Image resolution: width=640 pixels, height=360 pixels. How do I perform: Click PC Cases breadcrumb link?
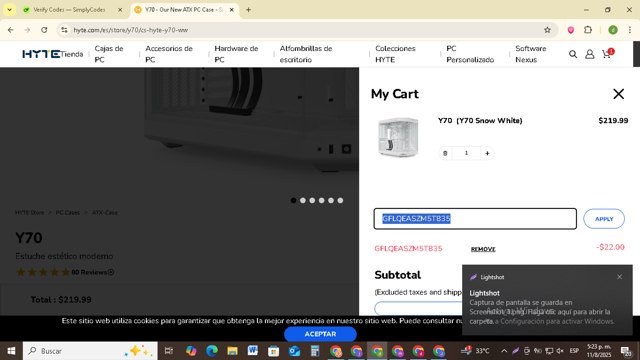pos(67,212)
